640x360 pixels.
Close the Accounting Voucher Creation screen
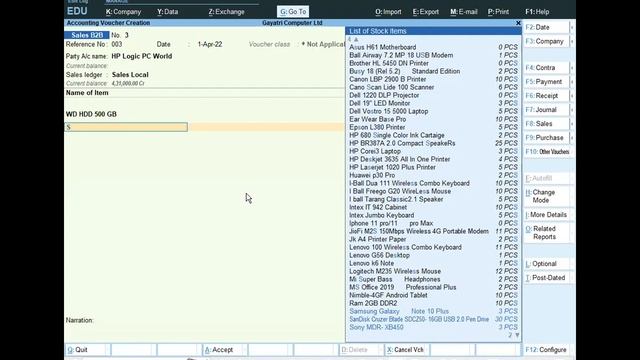pos(518,23)
